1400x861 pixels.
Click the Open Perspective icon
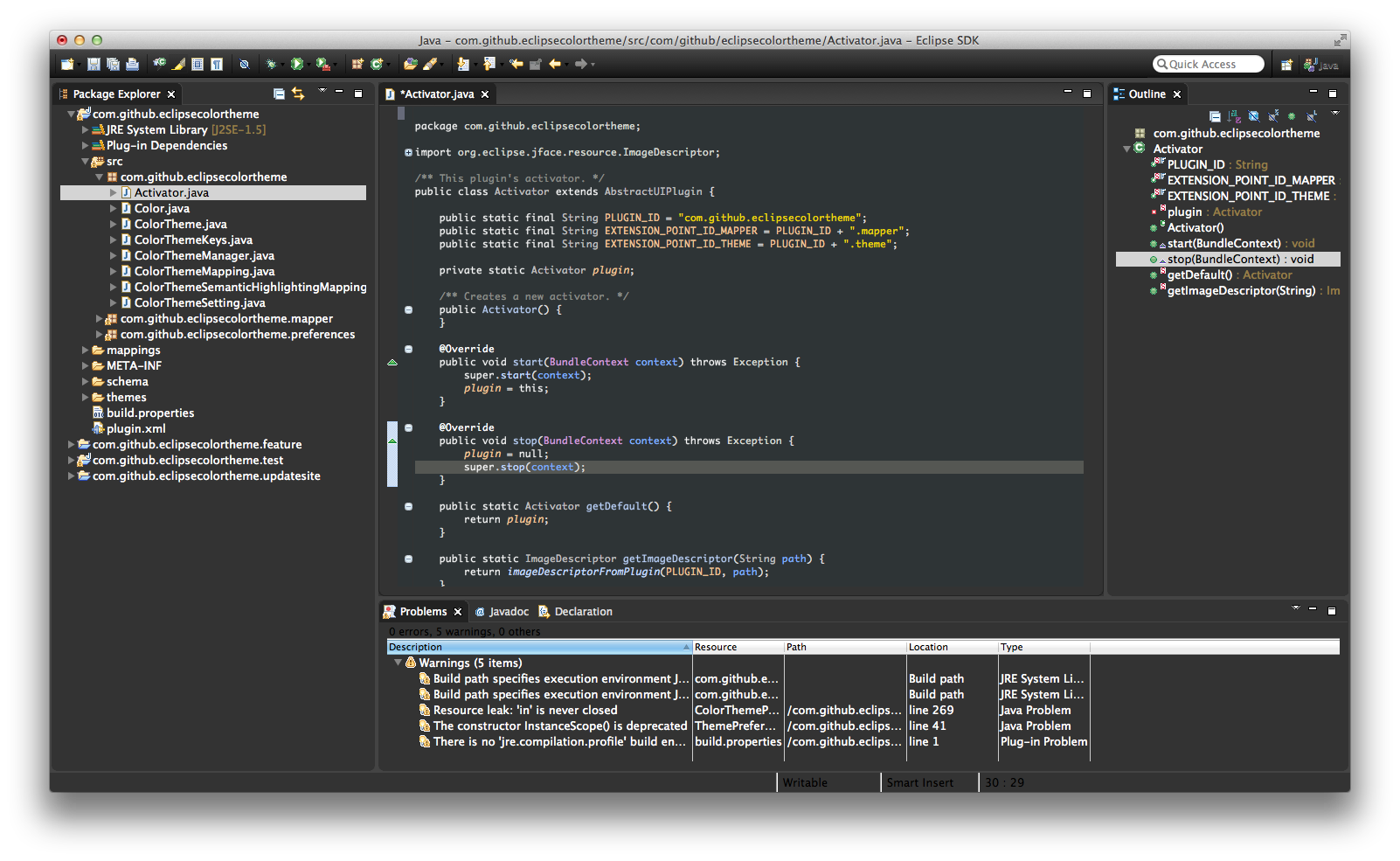point(1286,65)
